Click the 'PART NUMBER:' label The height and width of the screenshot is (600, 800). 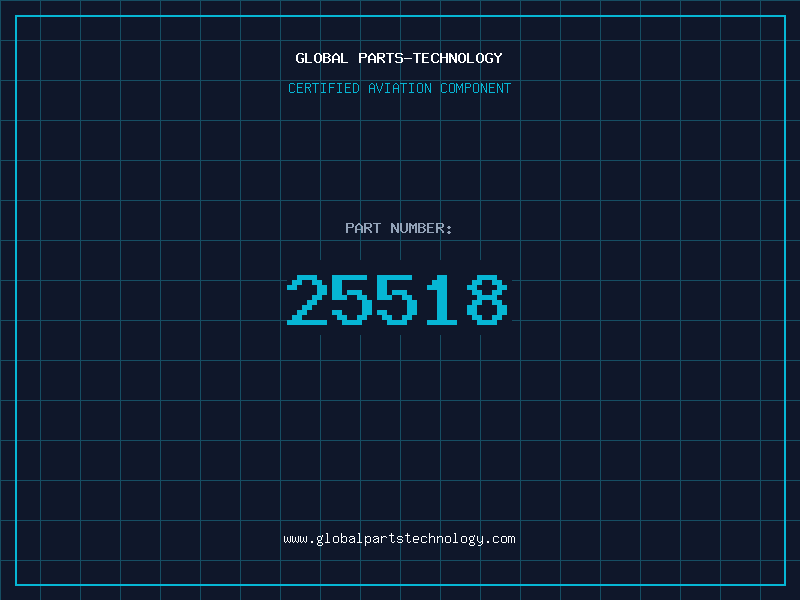(399, 228)
